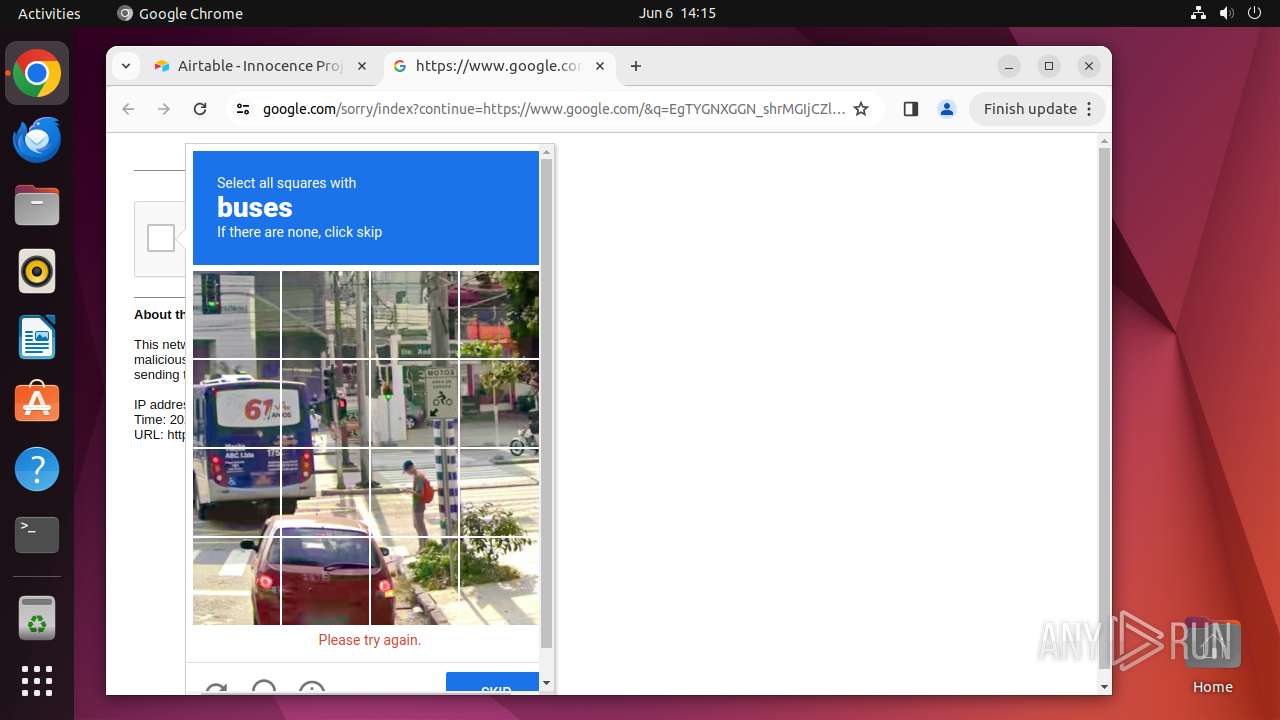Click 'Please try again.' message
This screenshot has height=720, width=1280.
370,640
